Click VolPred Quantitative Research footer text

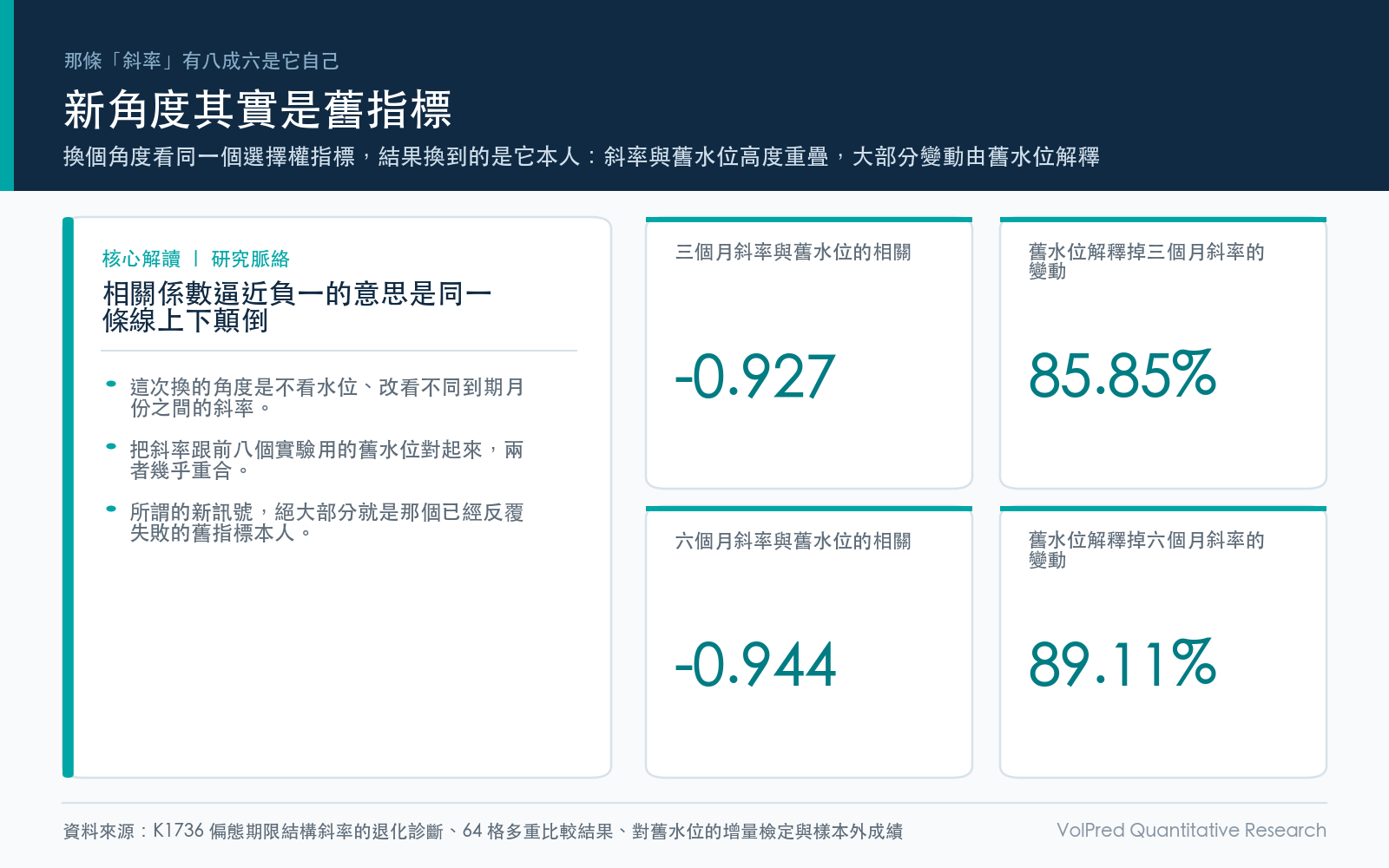1191,830
